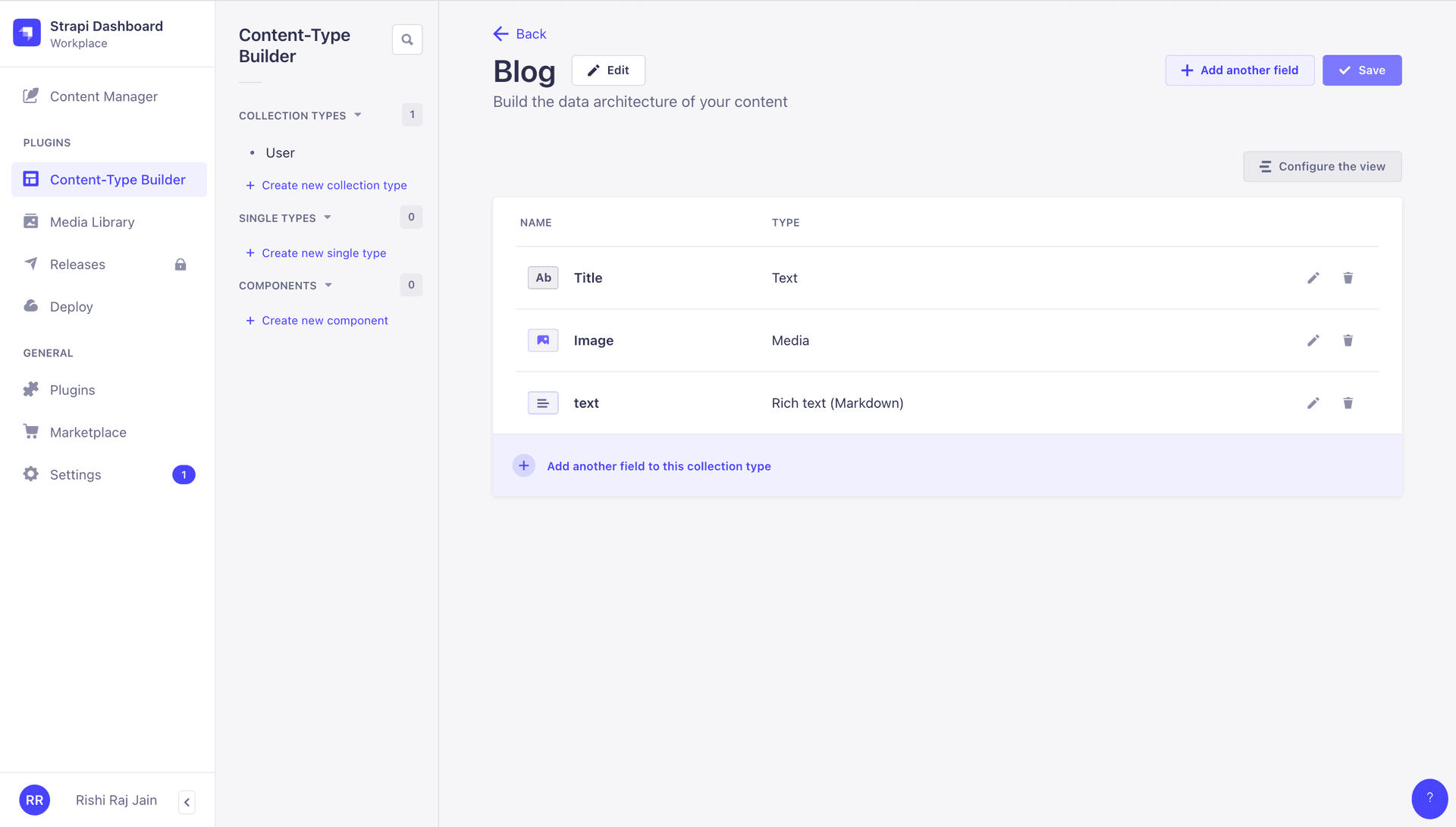1456x827 pixels.
Task: Go to Settings in sidebar
Action: tap(75, 475)
